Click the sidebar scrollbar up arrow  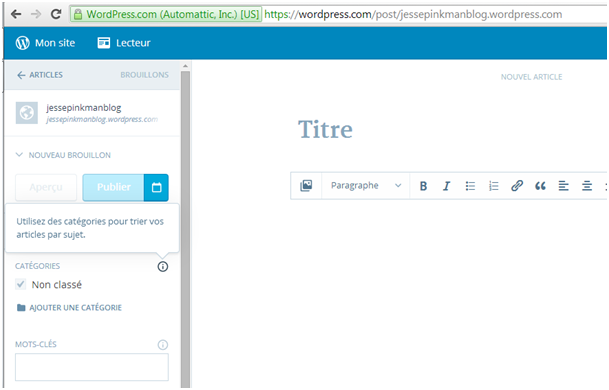pos(185,66)
